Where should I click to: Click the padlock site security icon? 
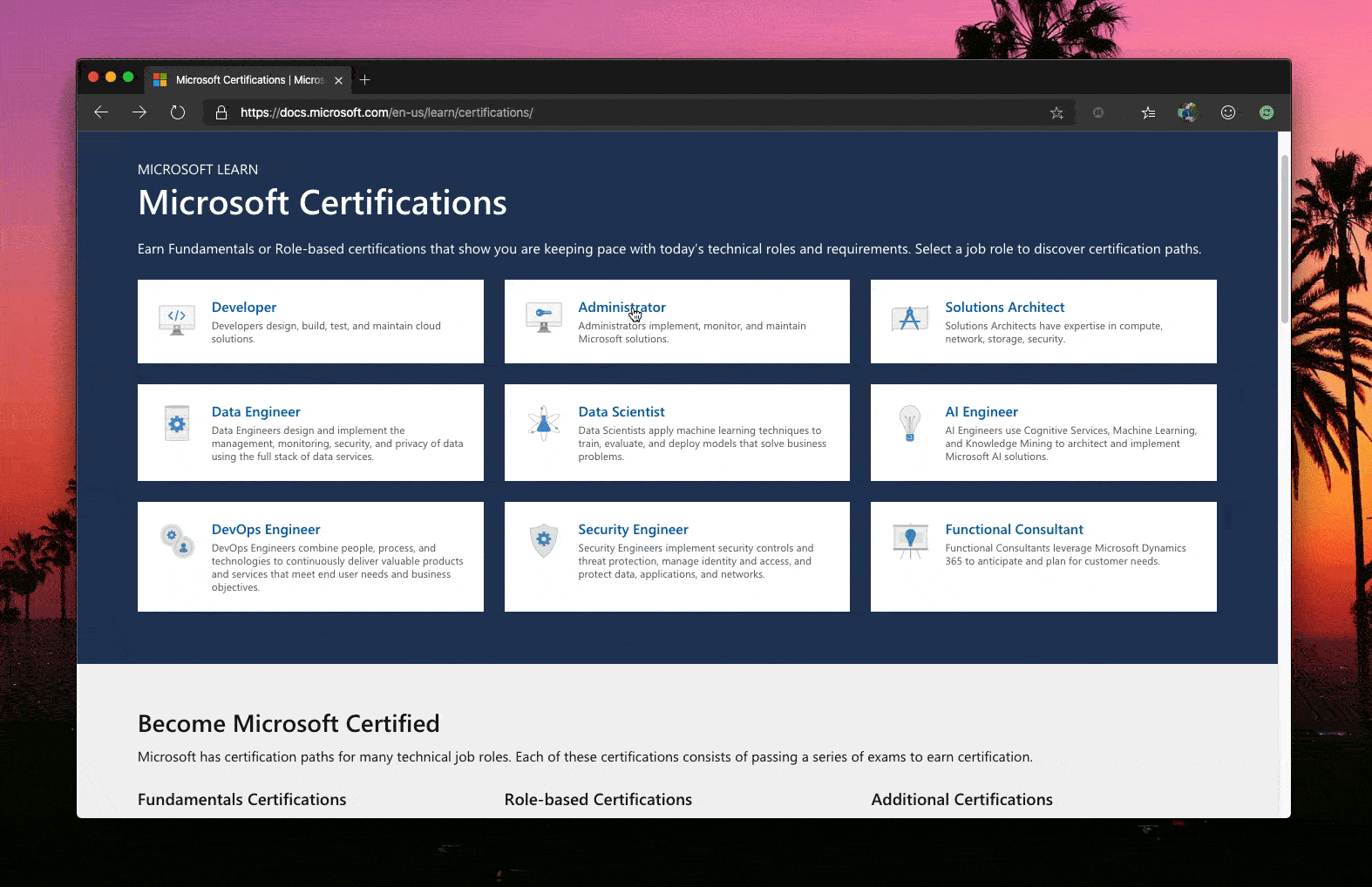tap(221, 112)
